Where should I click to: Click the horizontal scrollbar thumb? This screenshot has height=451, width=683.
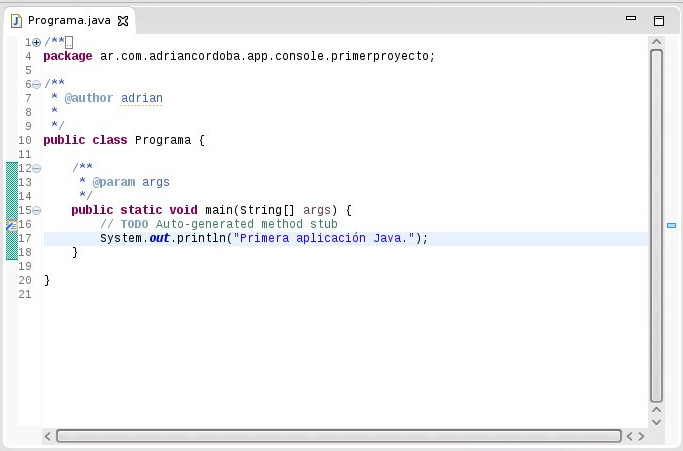pos(339,436)
